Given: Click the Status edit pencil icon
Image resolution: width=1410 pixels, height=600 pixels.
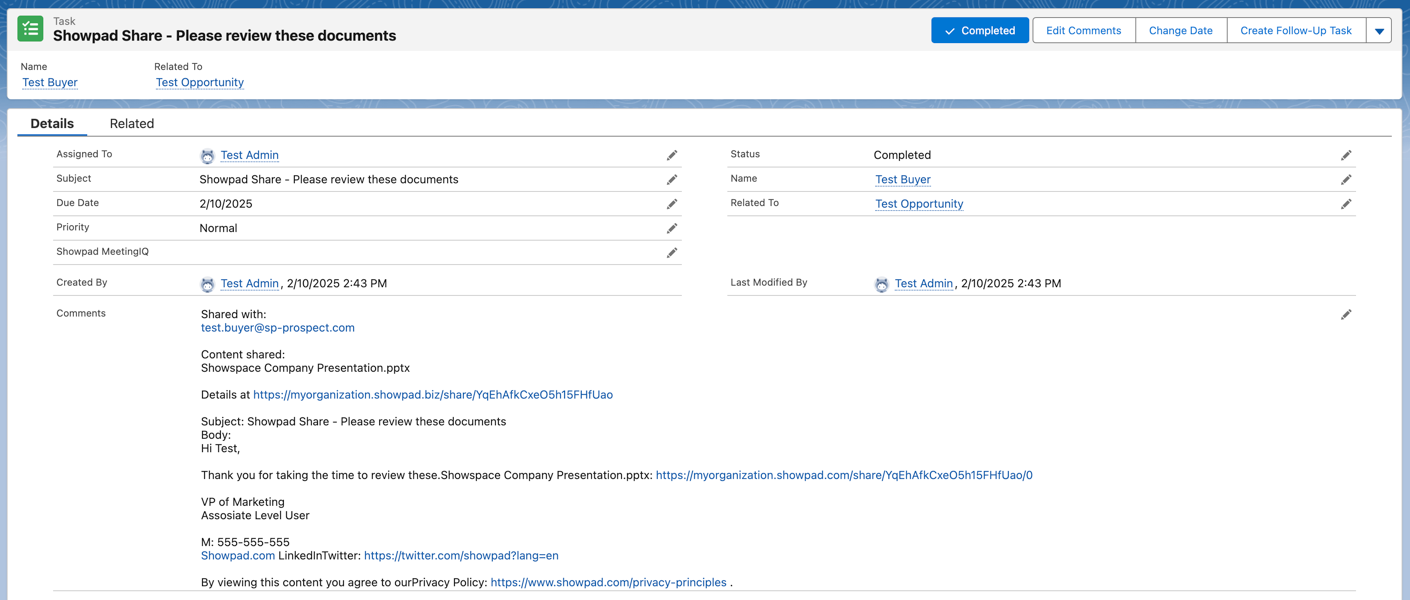Looking at the screenshot, I should pyautogui.click(x=1346, y=155).
